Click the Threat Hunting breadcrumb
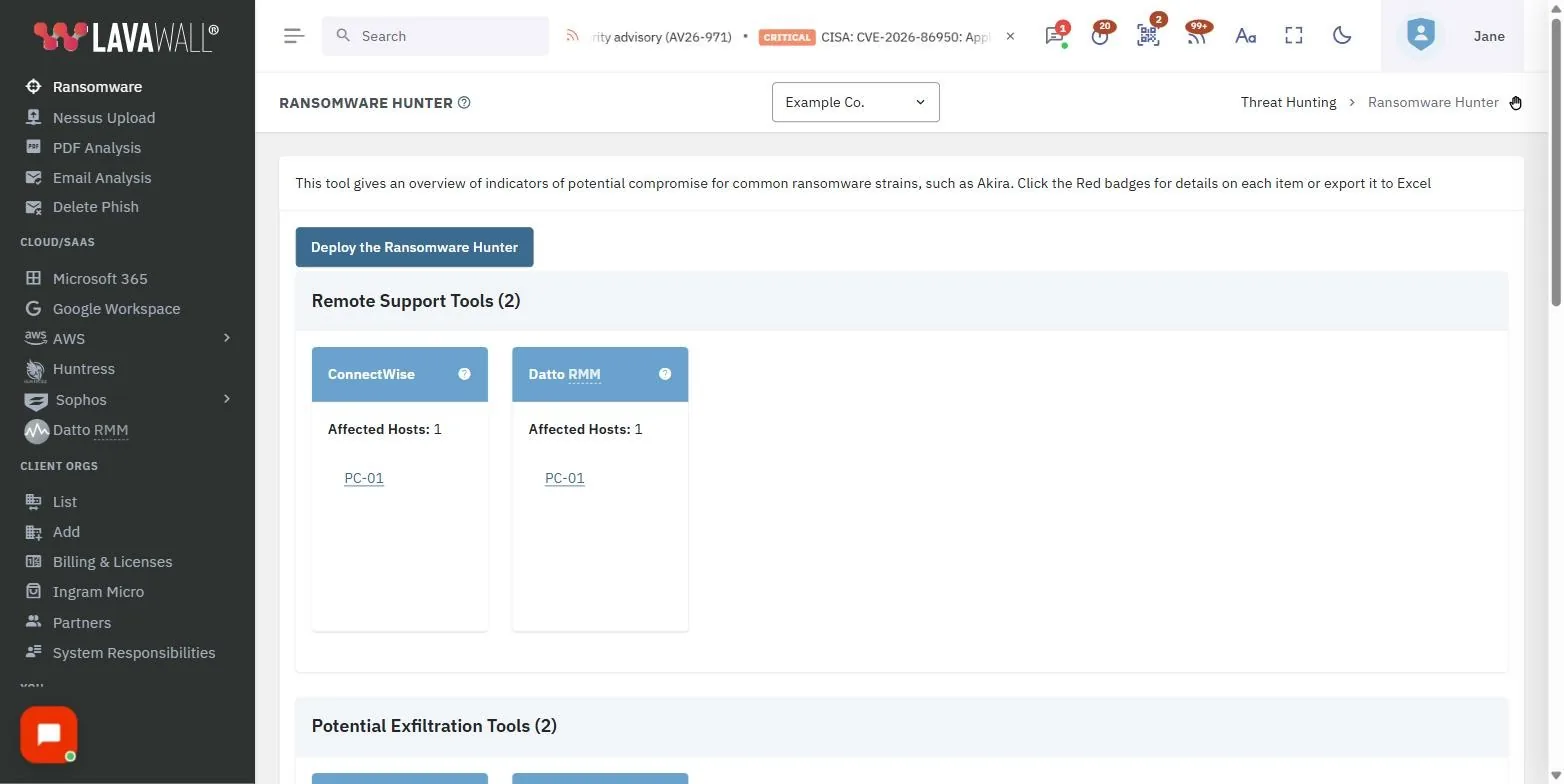The image size is (1564, 784). point(1288,102)
